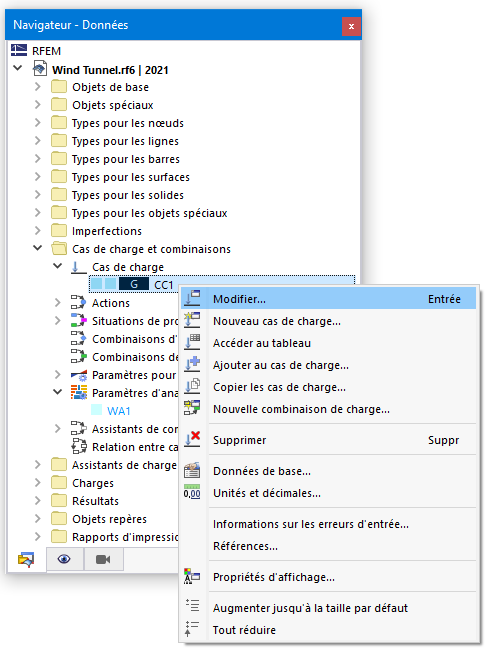Click the Données de base icon
The width and height of the screenshot is (486, 655).
pos(192,470)
